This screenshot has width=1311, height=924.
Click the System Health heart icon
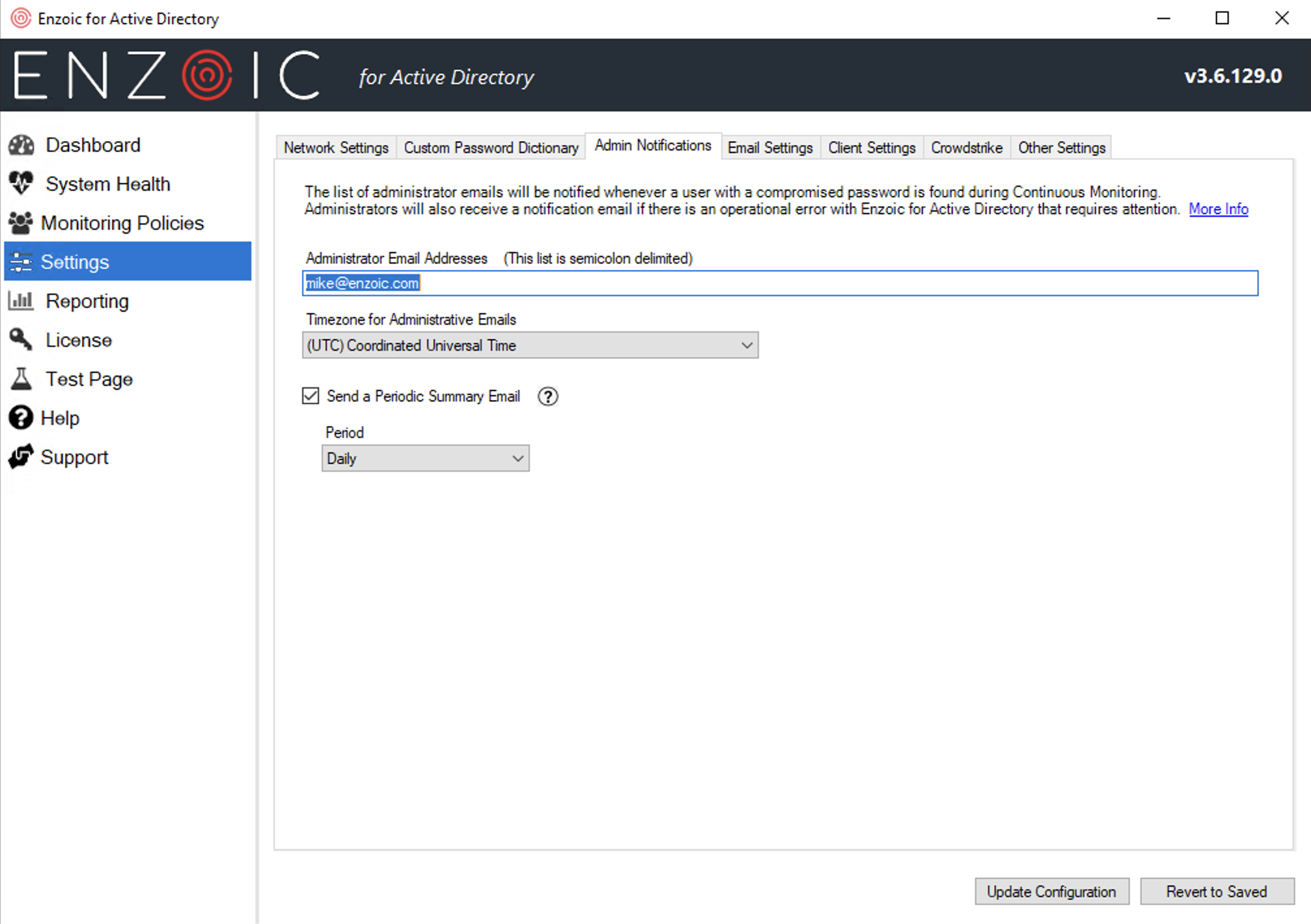coord(21,183)
